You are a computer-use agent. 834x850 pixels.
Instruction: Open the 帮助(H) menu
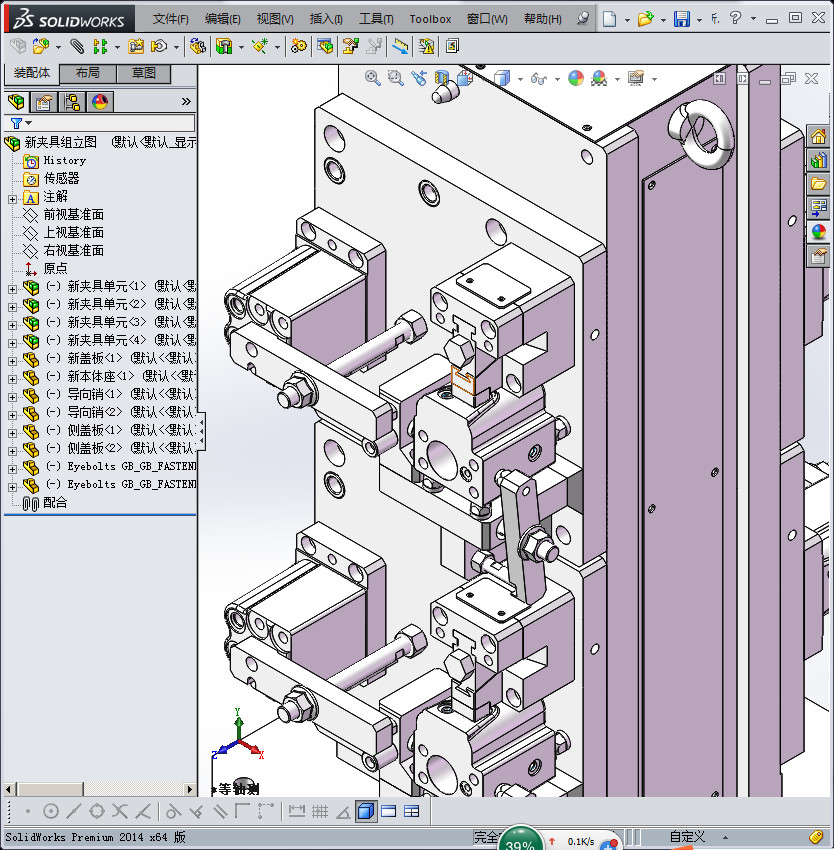click(x=543, y=19)
